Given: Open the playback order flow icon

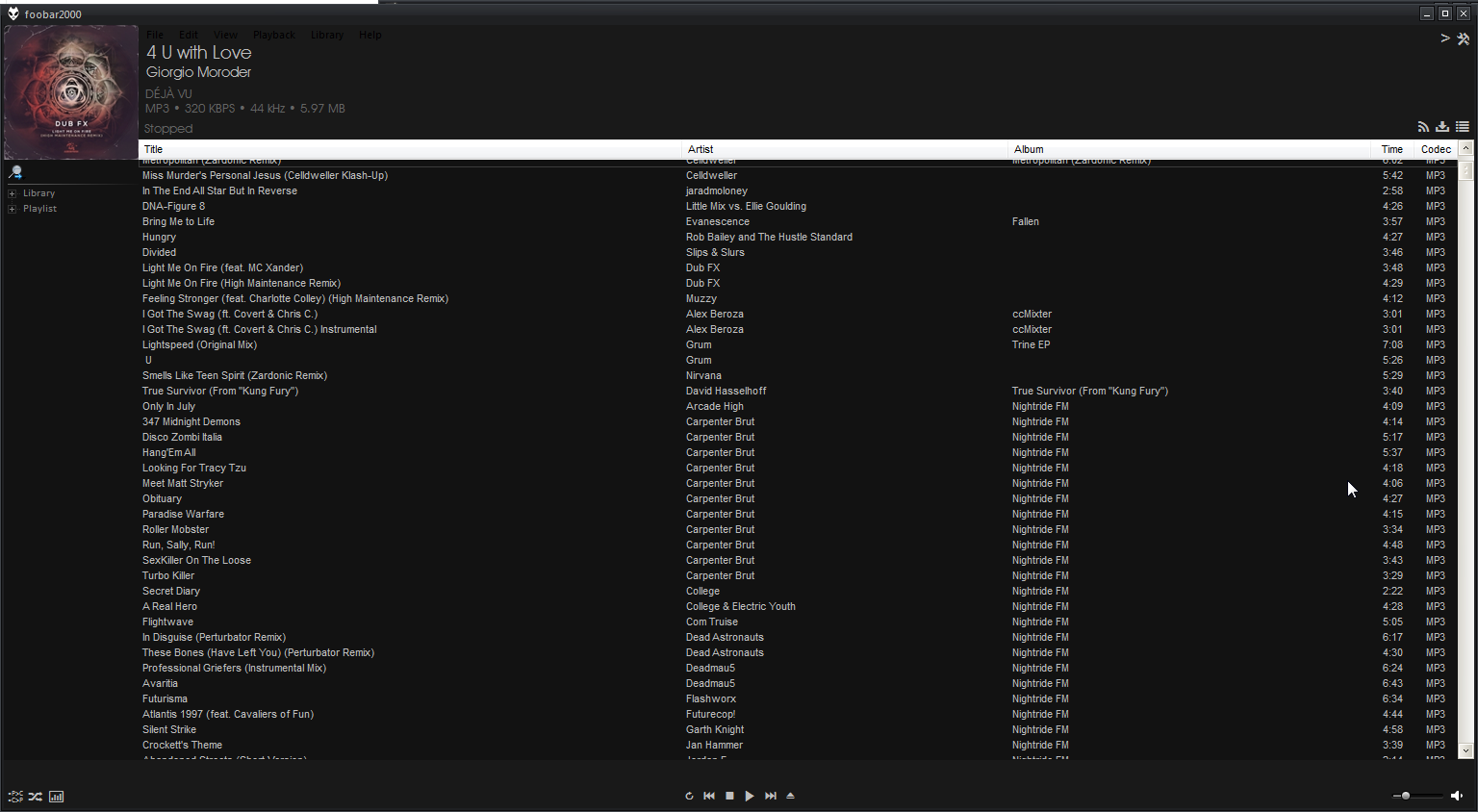Looking at the screenshot, I should click(15, 797).
